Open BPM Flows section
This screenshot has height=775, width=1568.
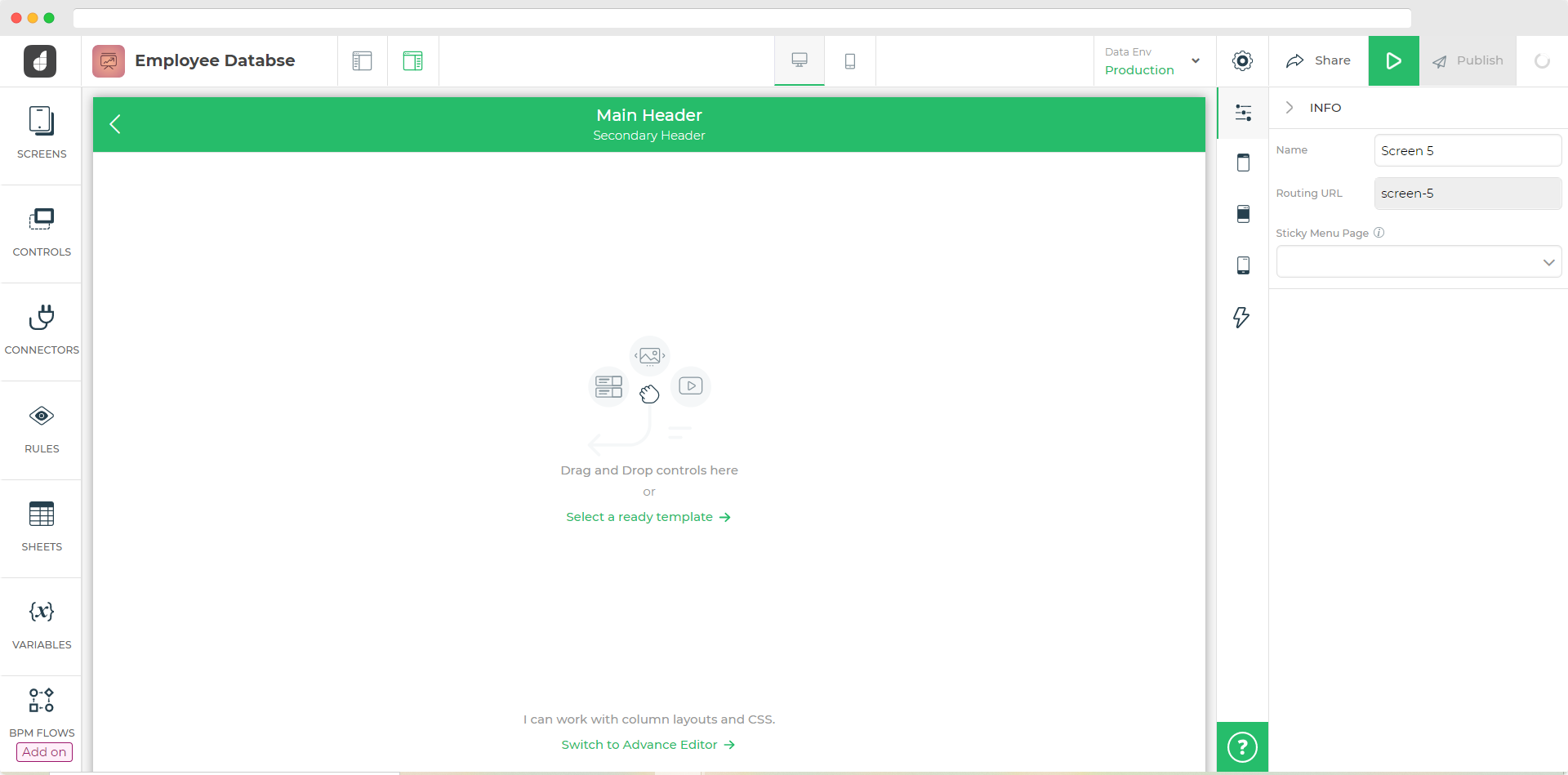42,712
